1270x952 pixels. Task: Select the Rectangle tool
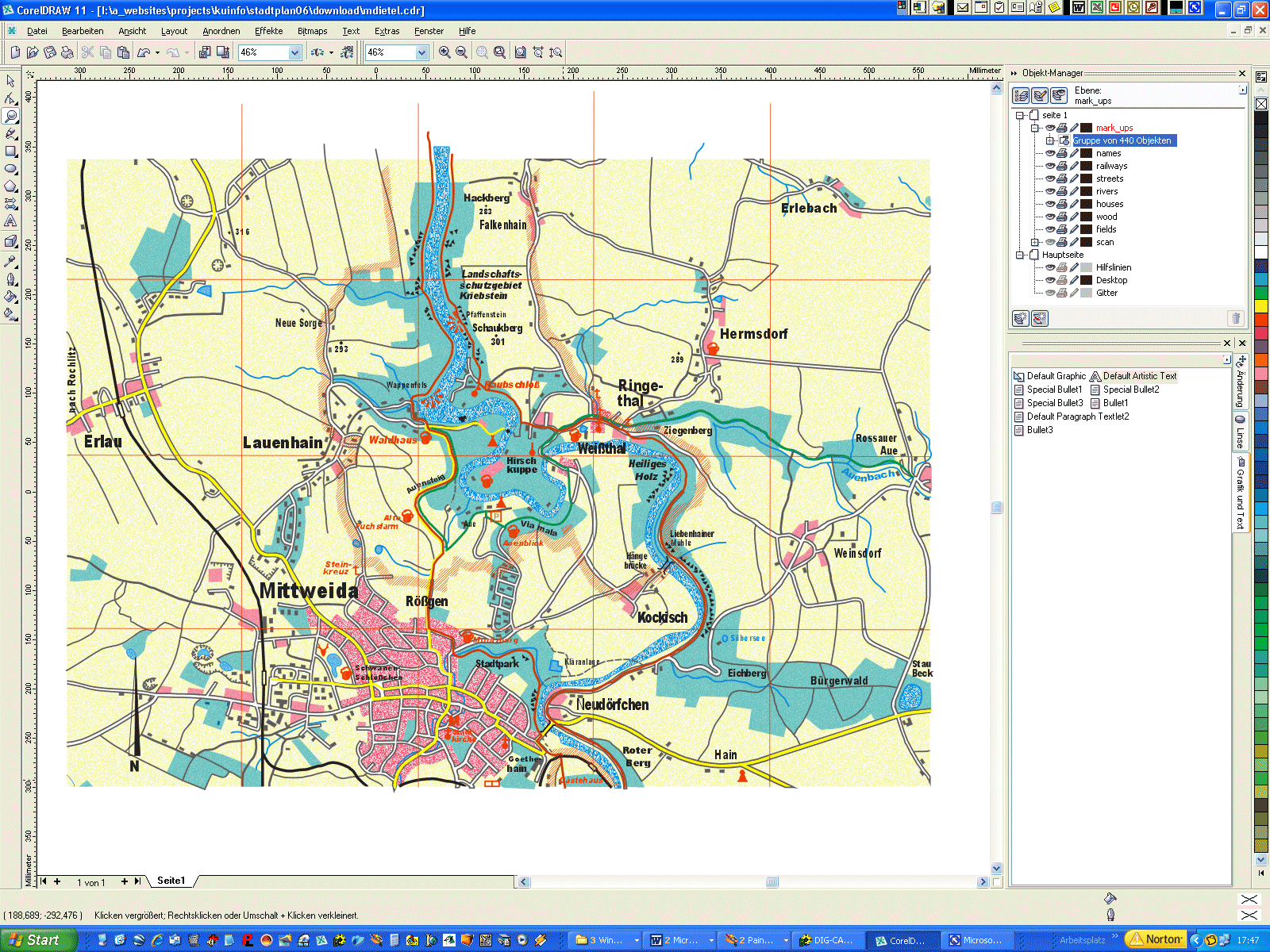click(10, 151)
